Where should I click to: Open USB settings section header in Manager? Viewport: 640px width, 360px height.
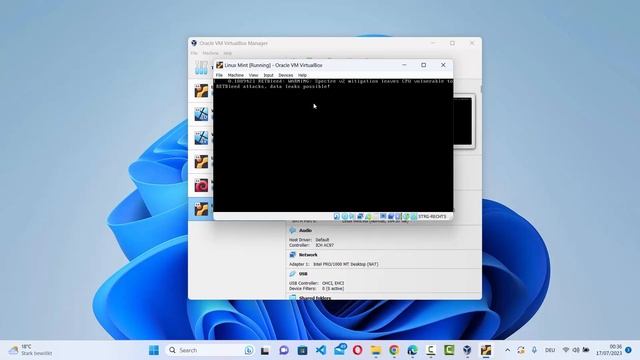[303, 274]
